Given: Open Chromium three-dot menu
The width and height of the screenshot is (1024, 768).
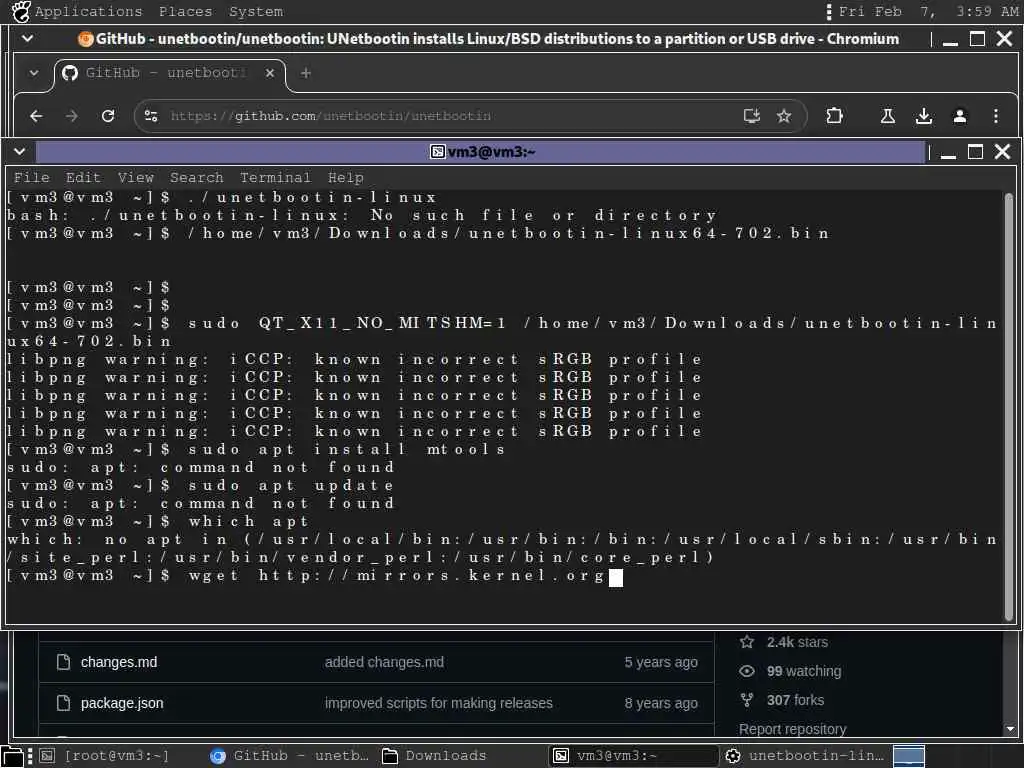Looking at the screenshot, I should 995,116.
